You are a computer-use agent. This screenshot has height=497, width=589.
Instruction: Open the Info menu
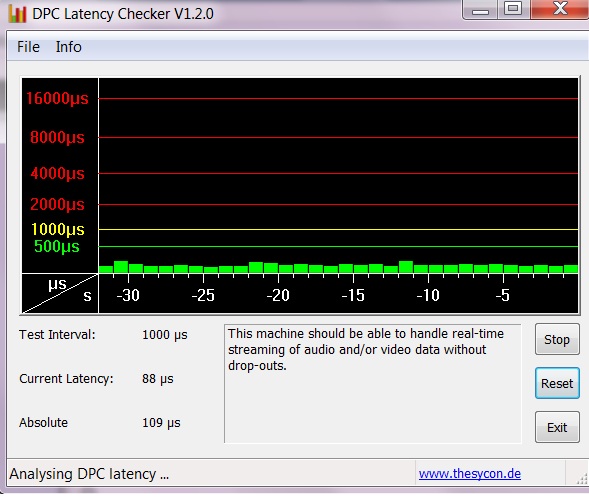[68, 47]
